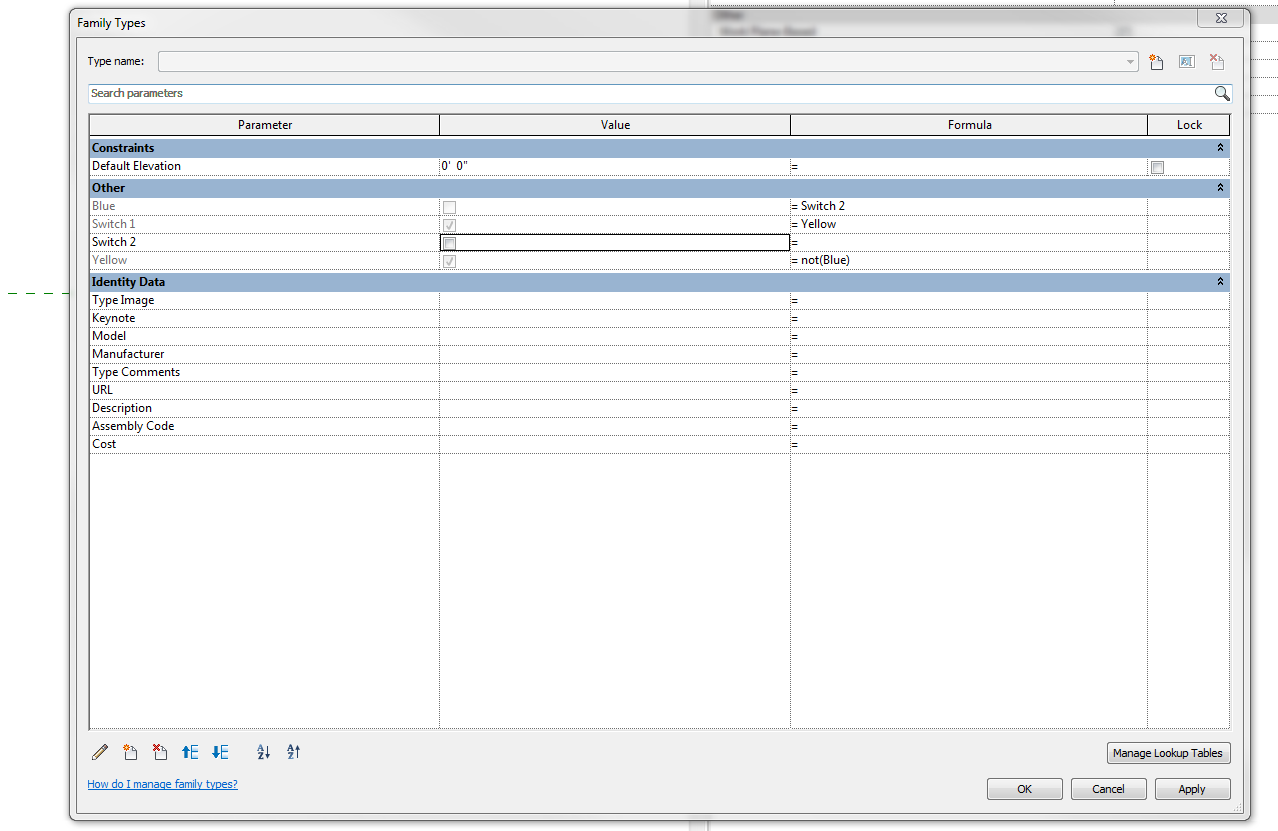The width and height of the screenshot is (1278, 831).
Task: Click the search magnifier icon
Action: pyautogui.click(x=1221, y=93)
